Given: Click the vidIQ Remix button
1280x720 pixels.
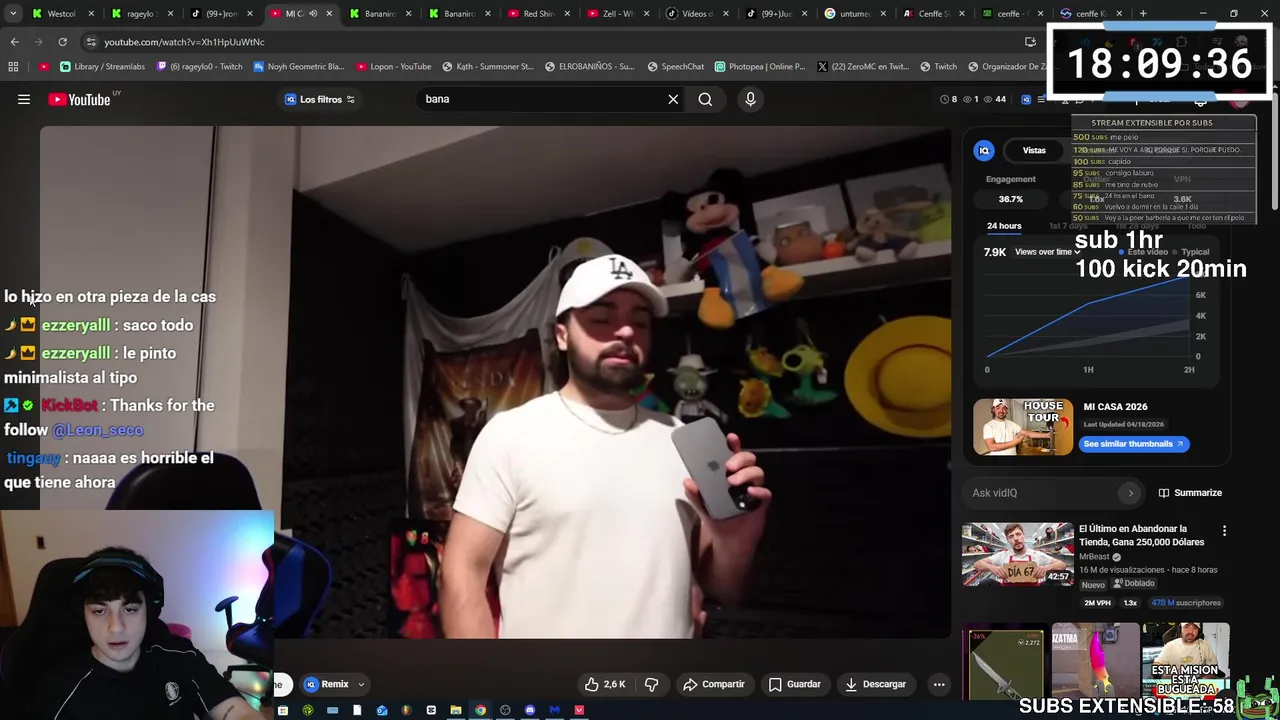Looking at the screenshot, I should [x=327, y=685].
